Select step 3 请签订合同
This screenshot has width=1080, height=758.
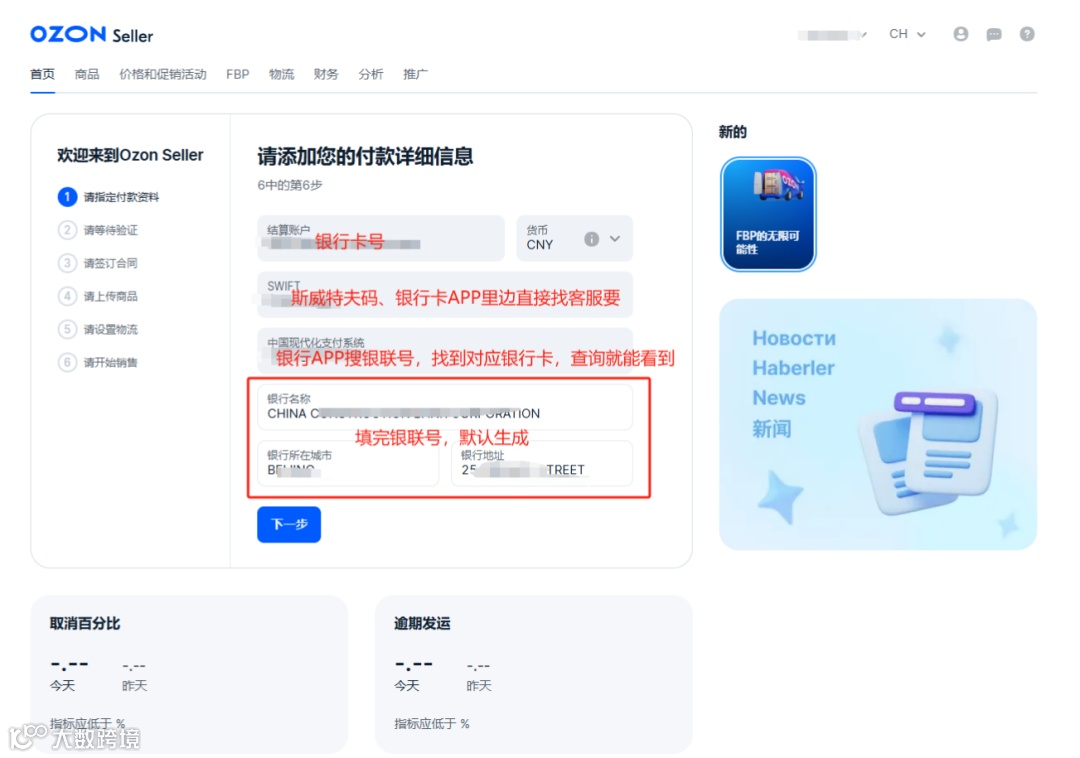[x=98, y=263]
